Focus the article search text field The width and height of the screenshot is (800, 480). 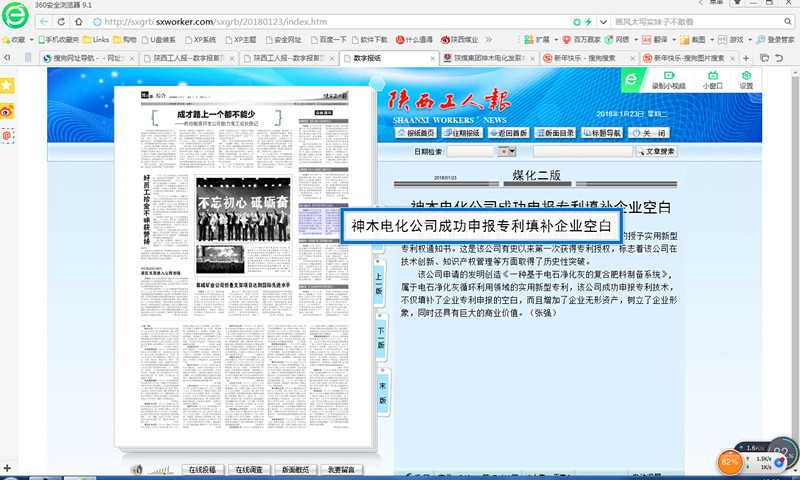pos(583,151)
